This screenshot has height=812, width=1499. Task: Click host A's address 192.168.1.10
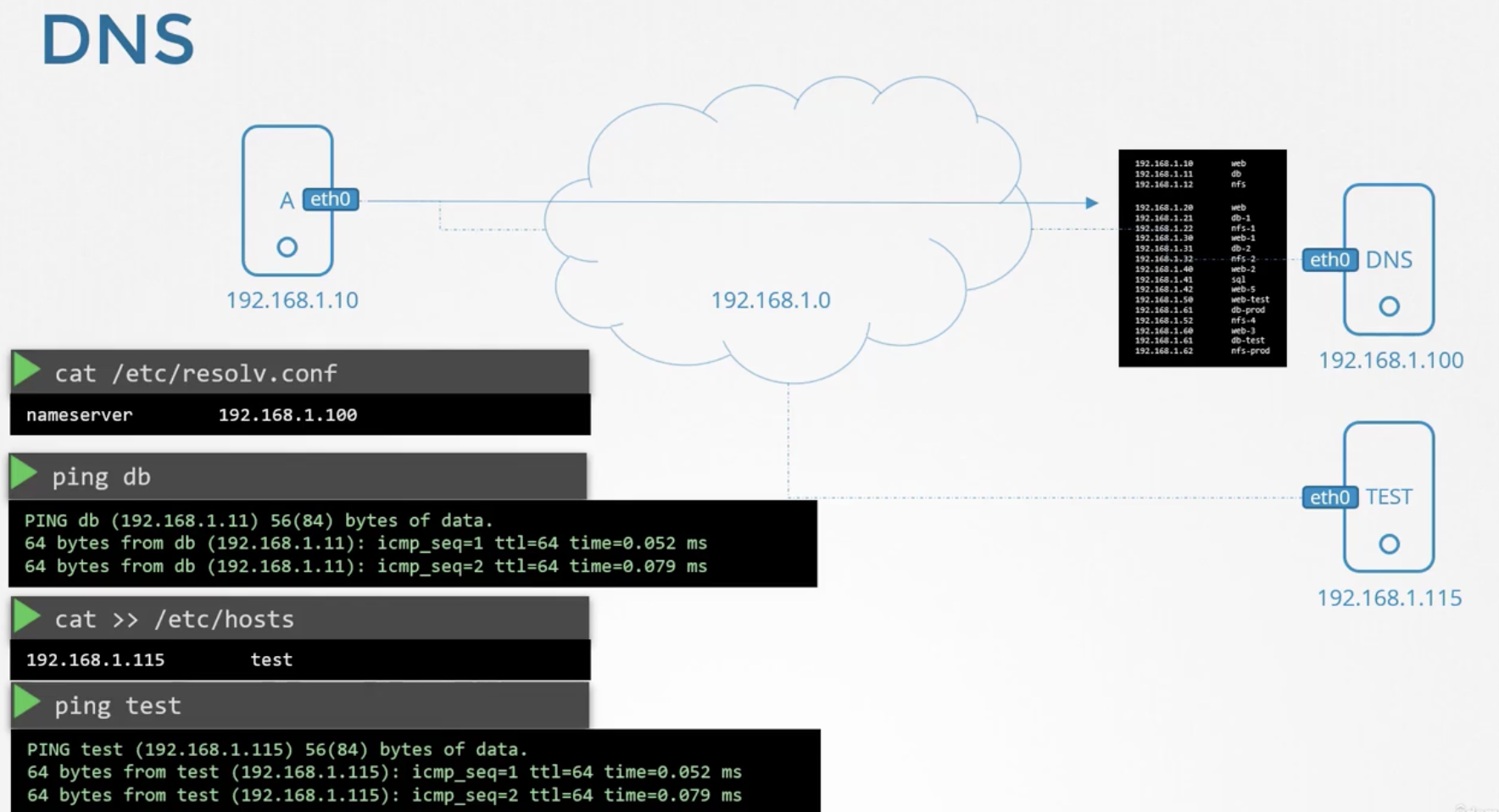293,300
